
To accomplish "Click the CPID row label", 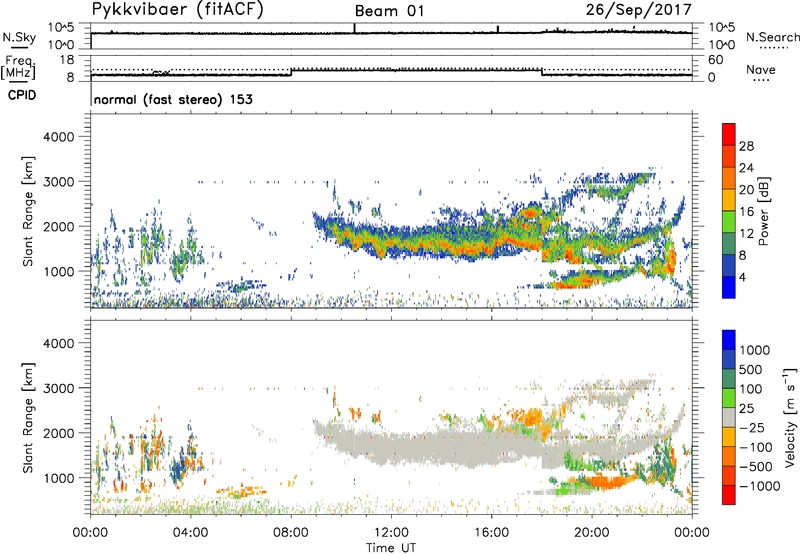I will pyautogui.click(x=22, y=95).
